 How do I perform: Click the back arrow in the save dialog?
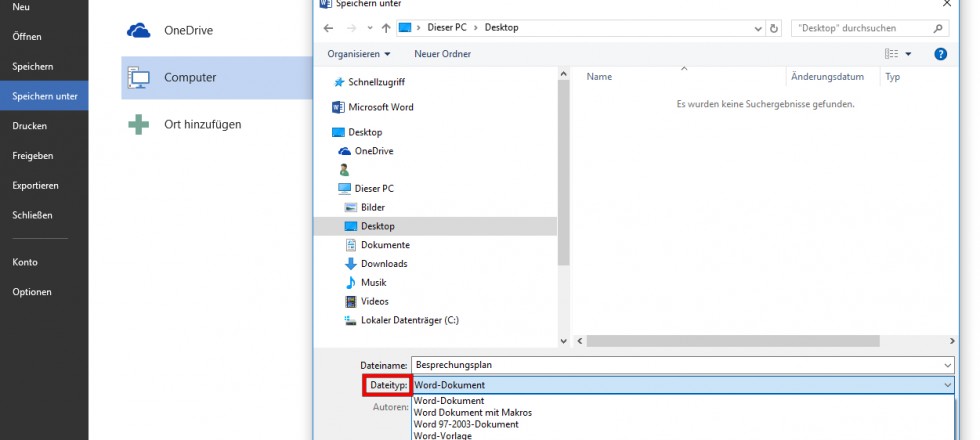(x=329, y=28)
